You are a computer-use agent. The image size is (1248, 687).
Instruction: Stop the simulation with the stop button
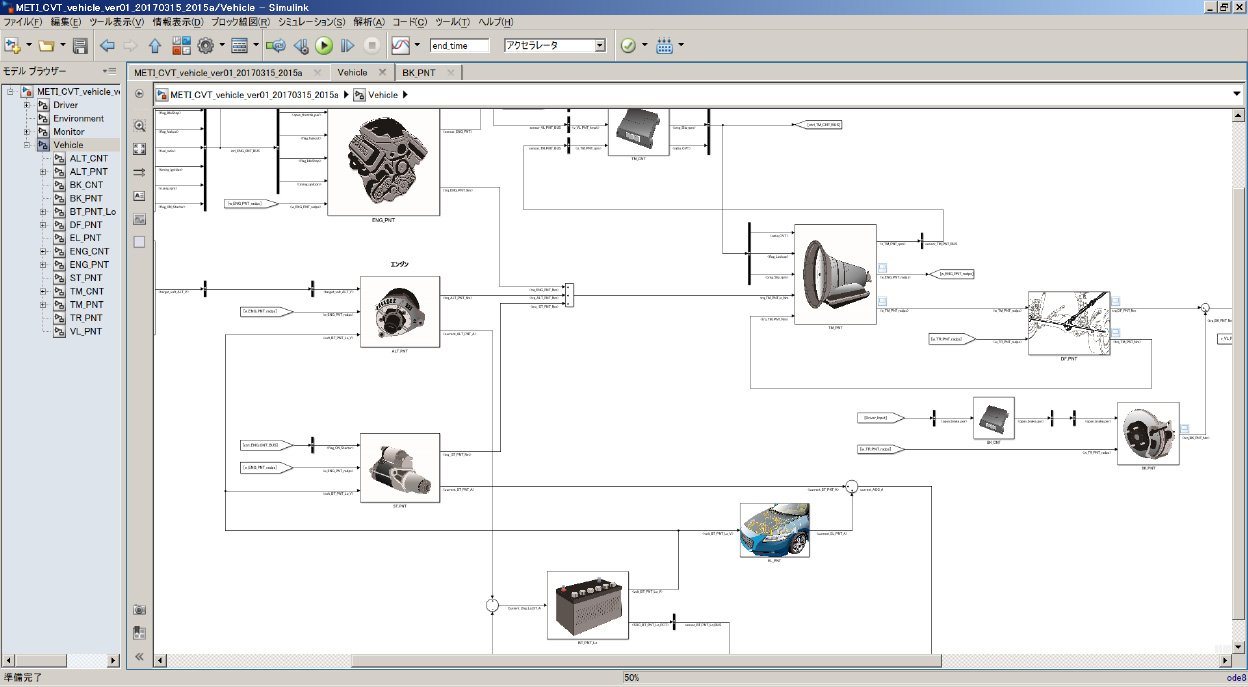click(x=372, y=45)
